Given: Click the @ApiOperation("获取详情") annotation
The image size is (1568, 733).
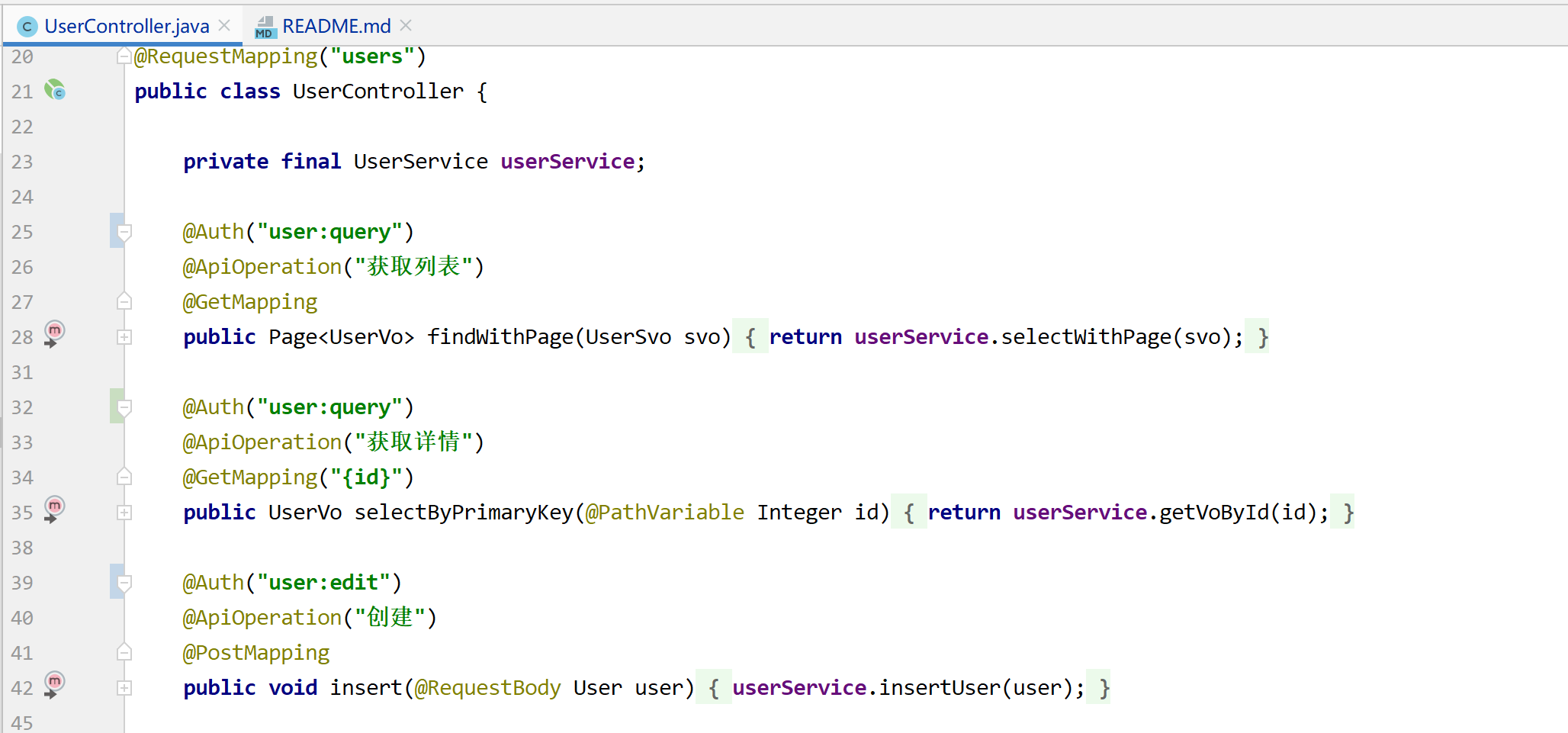Looking at the screenshot, I should (x=333, y=442).
